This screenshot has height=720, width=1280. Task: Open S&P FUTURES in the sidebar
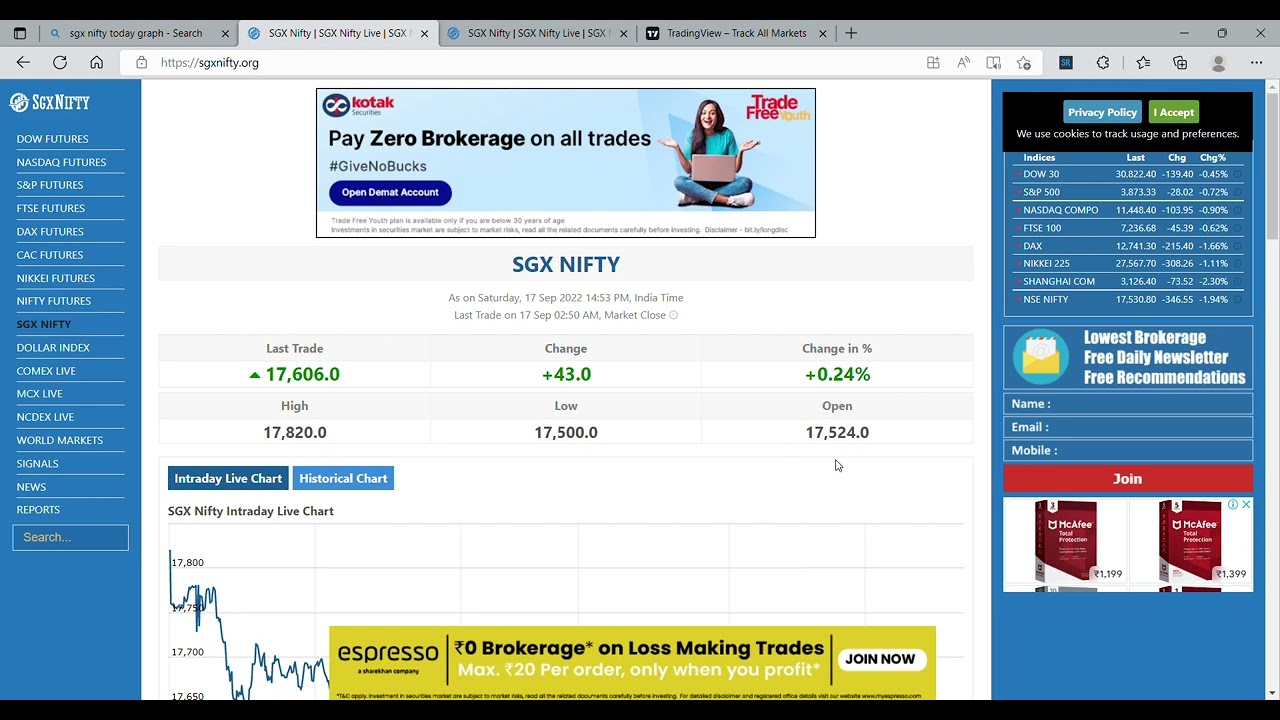[50, 185]
